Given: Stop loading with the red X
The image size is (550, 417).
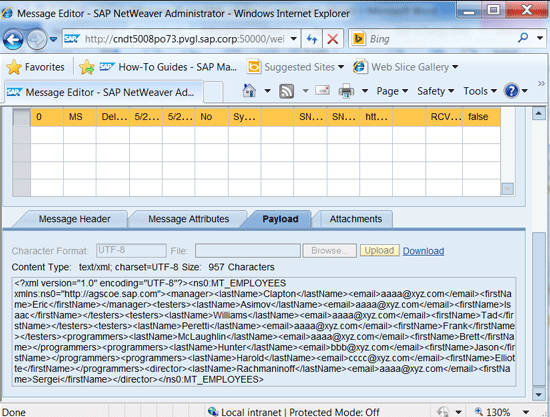Looking at the screenshot, I should [x=333, y=39].
